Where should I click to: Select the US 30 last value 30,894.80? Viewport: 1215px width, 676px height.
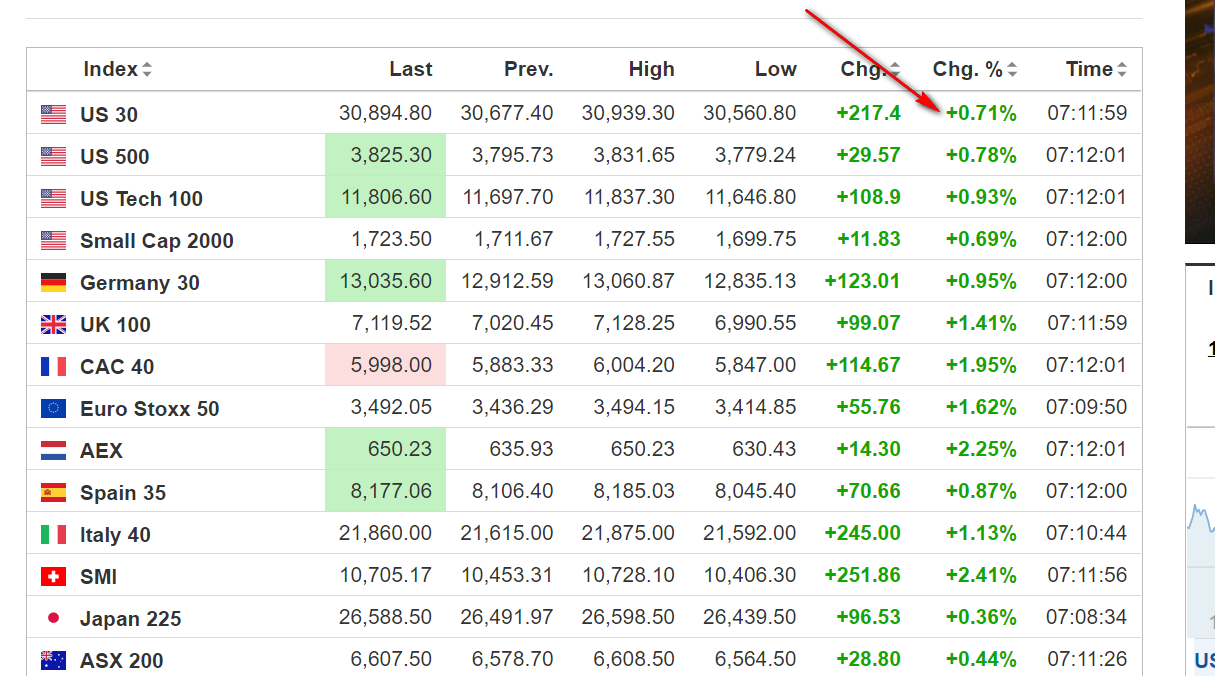tap(386, 113)
